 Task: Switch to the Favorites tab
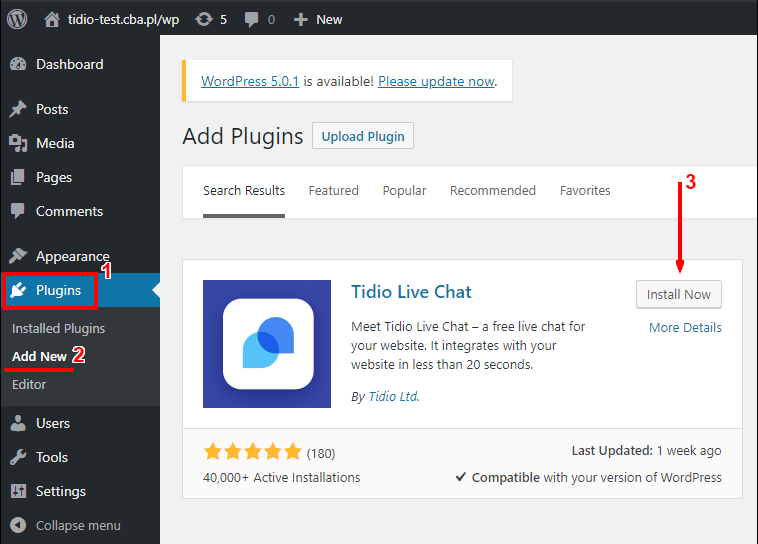(585, 191)
